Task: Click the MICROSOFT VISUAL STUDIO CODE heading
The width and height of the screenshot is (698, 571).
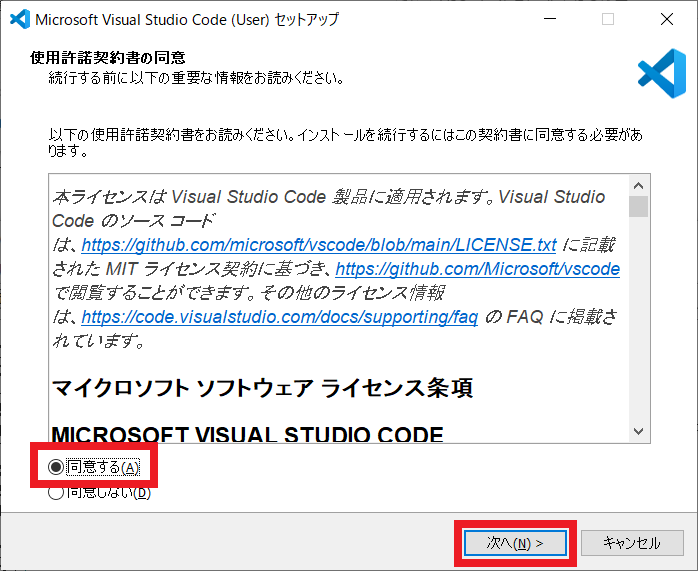Action: click(x=248, y=434)
